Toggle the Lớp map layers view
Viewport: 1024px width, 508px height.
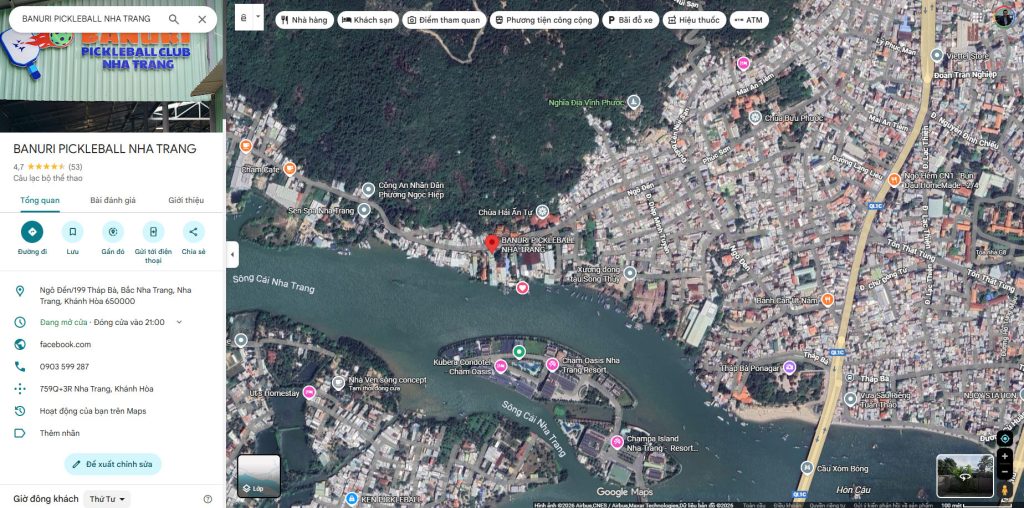[259, 476]
